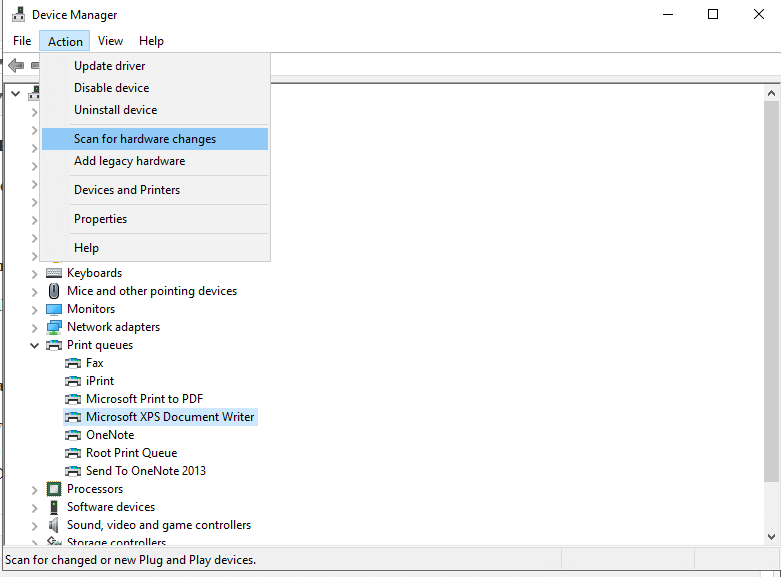Select the Send To OneNote 2013 printer

click(146, 471)
